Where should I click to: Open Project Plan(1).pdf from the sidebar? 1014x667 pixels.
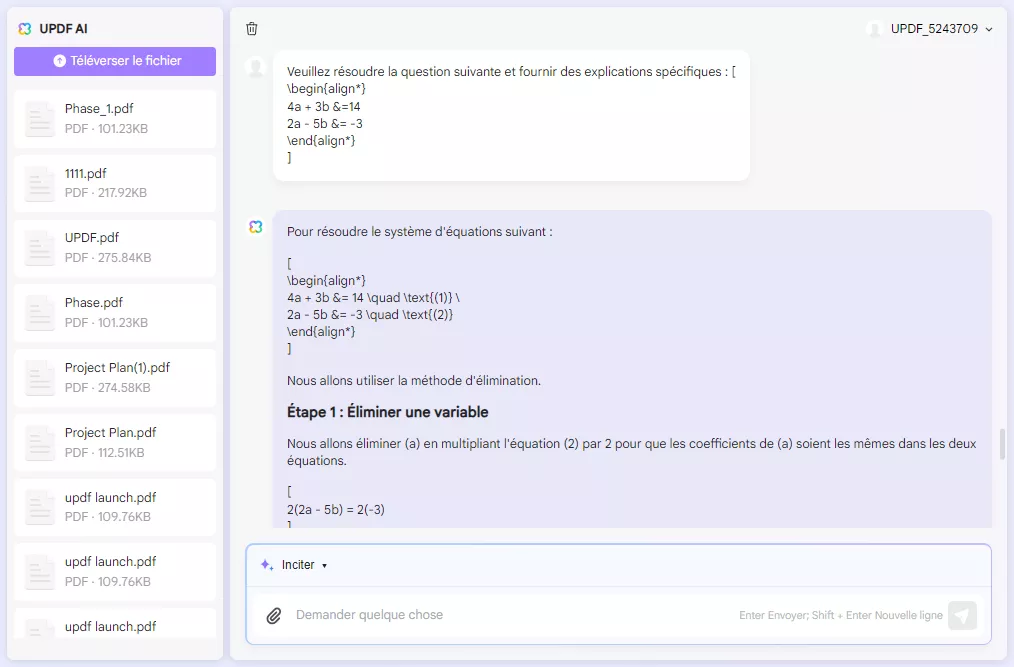pos(114,377)
